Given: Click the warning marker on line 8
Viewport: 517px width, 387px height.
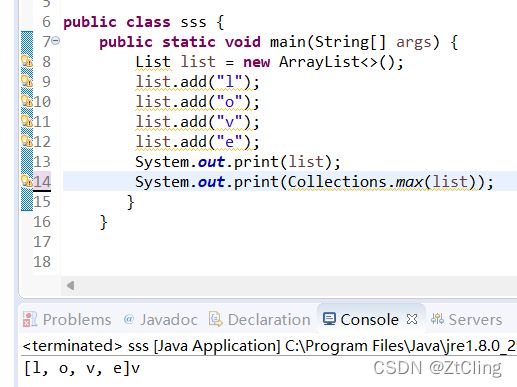Looking at the screenshot, I should (27, 61).
